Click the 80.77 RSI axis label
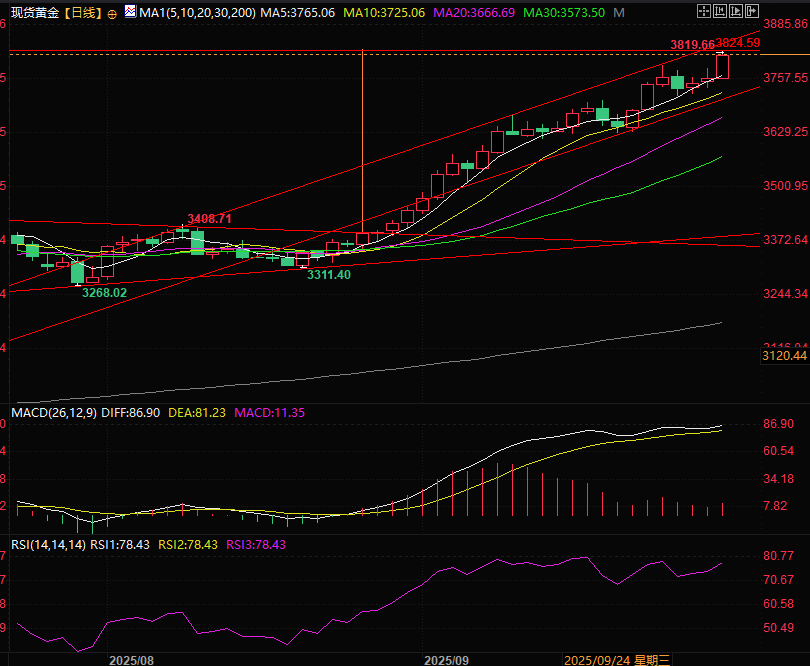Viewport: 810px width, 666px height. 778,556
